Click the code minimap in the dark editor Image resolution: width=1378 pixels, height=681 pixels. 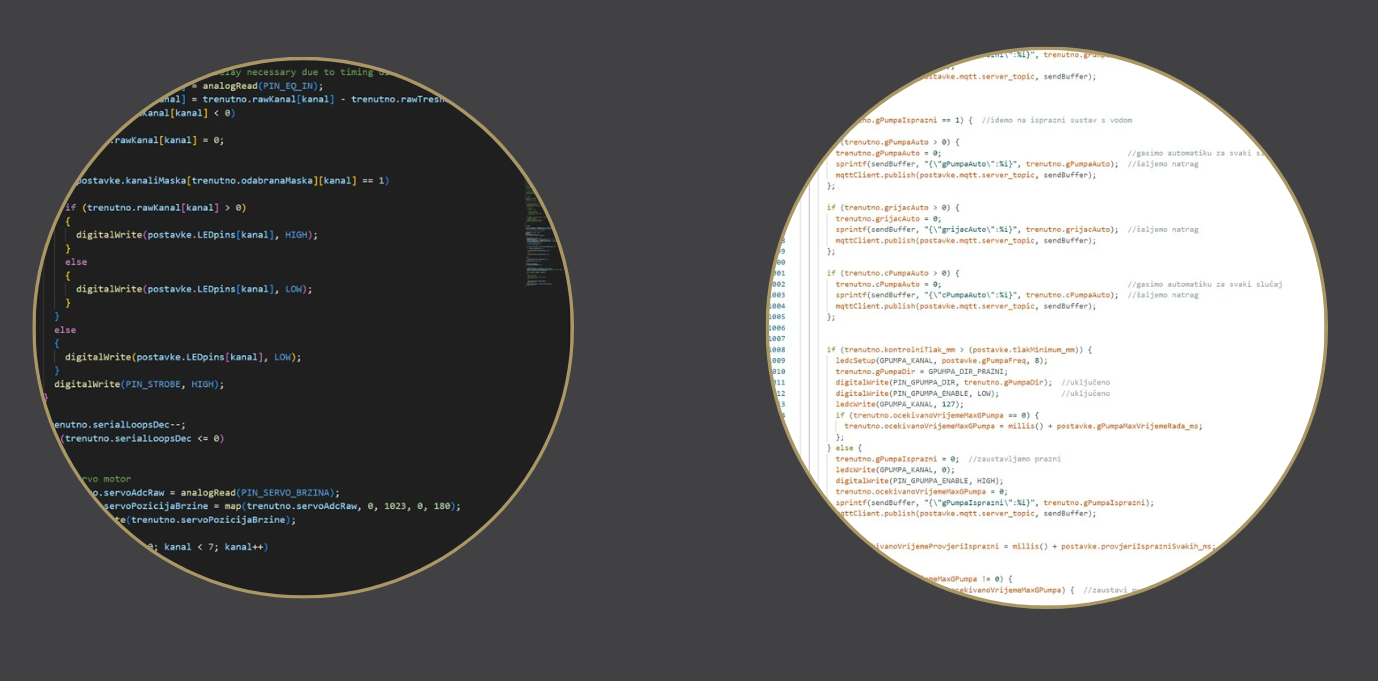(x=539, y=235)
